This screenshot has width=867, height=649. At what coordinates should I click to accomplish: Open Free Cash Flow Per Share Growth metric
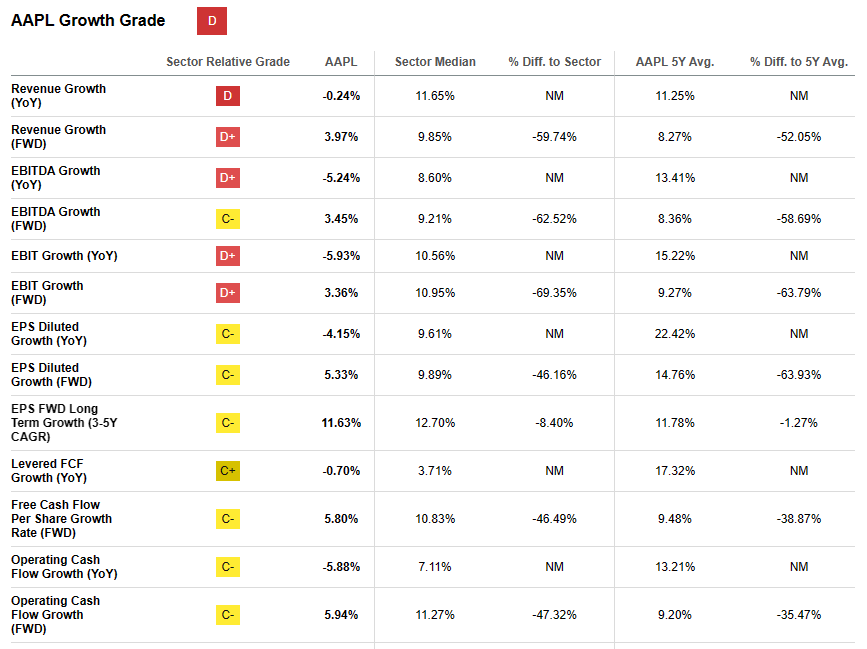click(61, 519)
